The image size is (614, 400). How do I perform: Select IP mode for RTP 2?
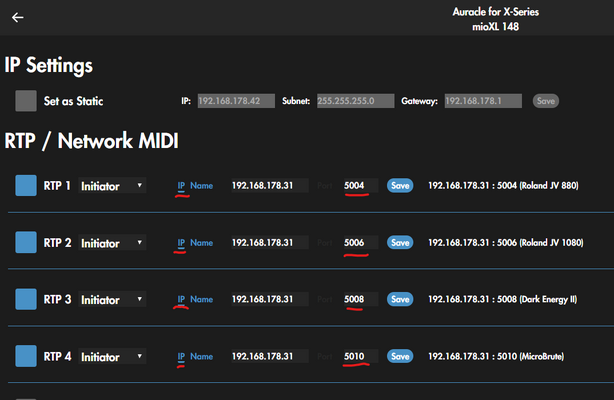pos(181,243)
